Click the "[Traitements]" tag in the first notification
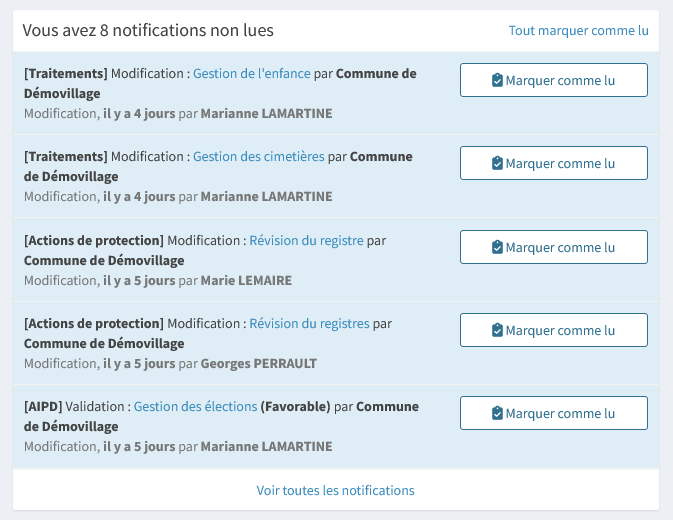Viewport: 673px width, 520px height. pos(65,73)
